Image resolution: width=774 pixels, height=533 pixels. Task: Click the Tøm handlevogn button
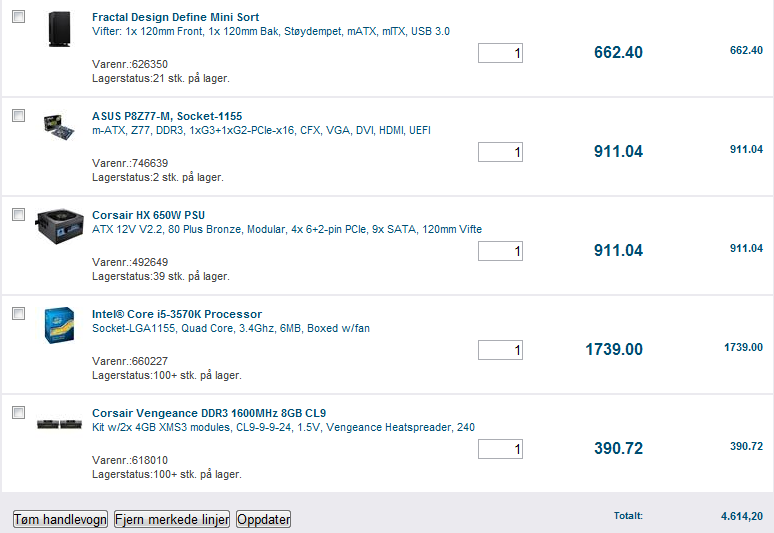pyautogui.click(x=60, y=519)
